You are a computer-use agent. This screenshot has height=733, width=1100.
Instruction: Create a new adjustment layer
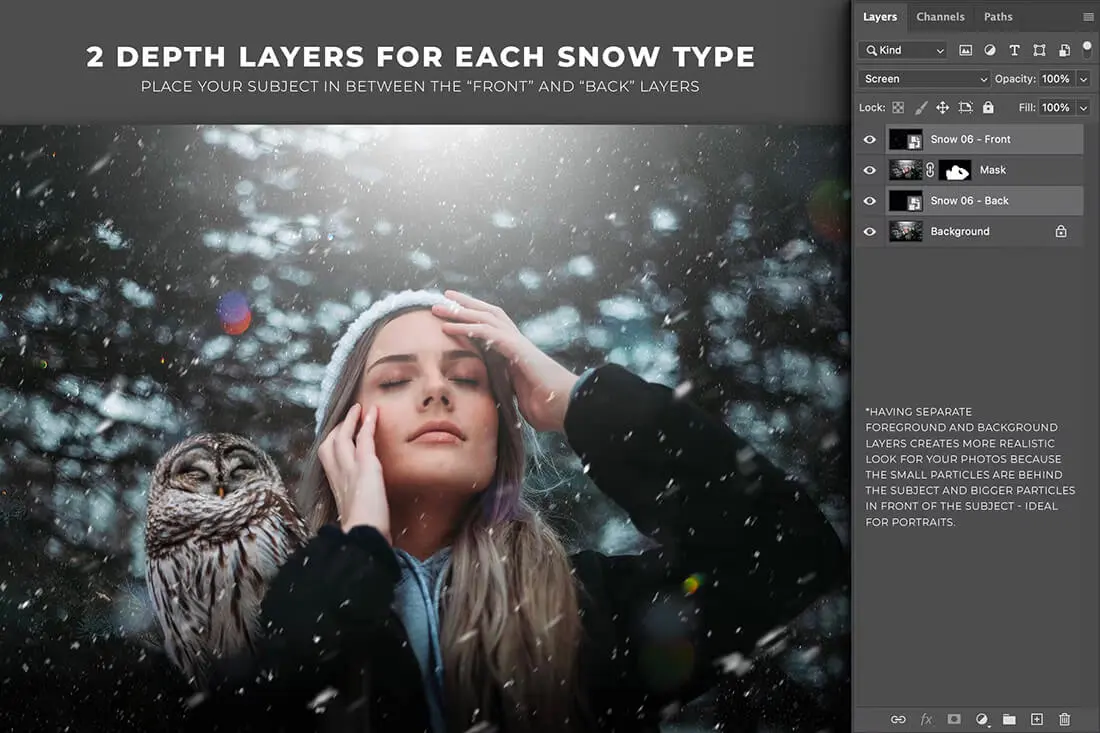tap(982, 719)
